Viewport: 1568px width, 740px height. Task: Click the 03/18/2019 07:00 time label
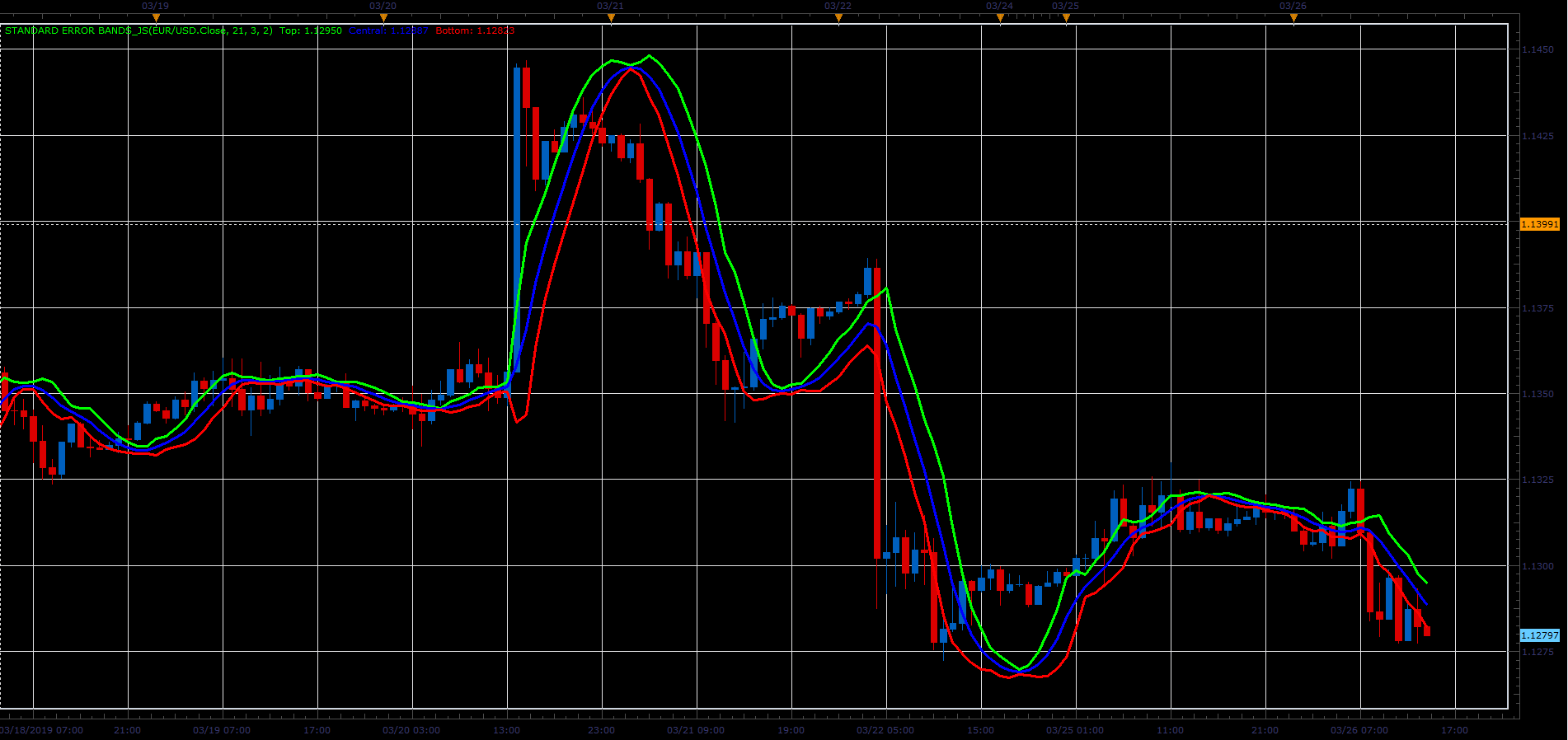[x=42, y=730]
